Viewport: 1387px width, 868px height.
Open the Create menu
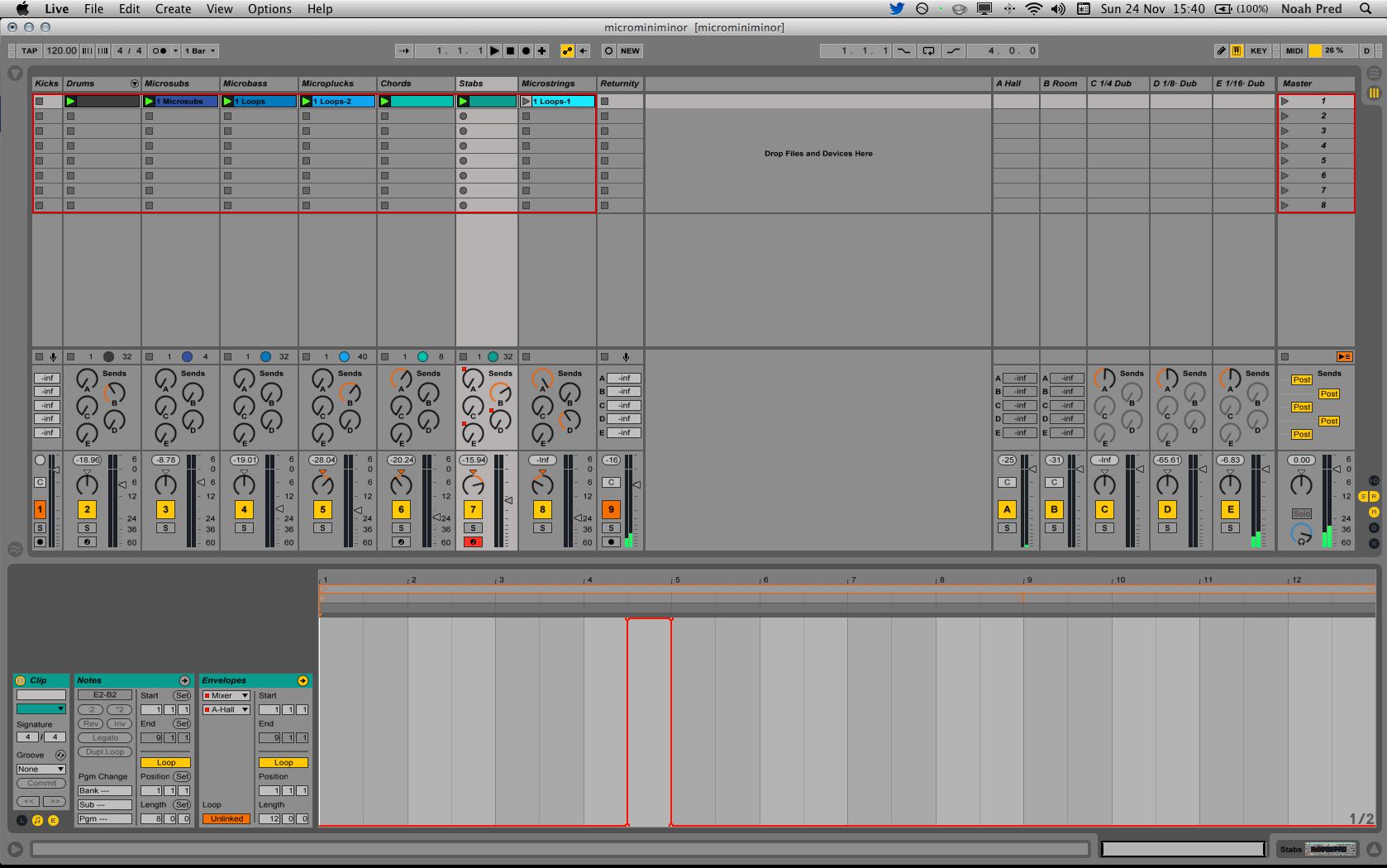point(173,9)
